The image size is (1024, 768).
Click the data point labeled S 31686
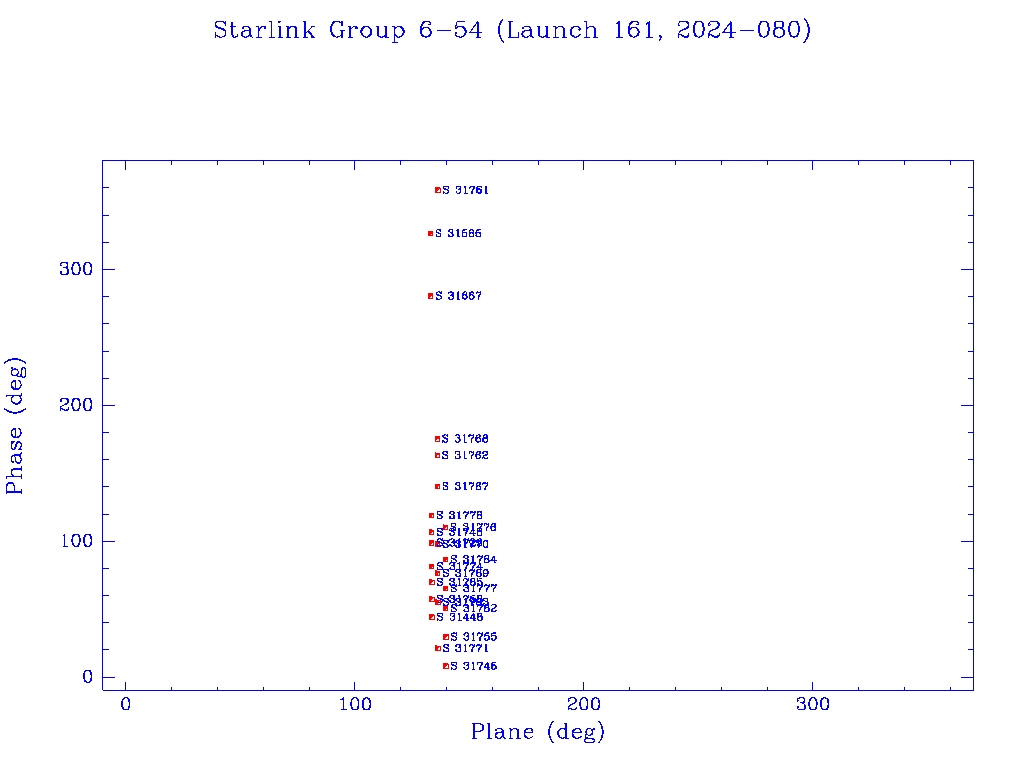(430, 233)
